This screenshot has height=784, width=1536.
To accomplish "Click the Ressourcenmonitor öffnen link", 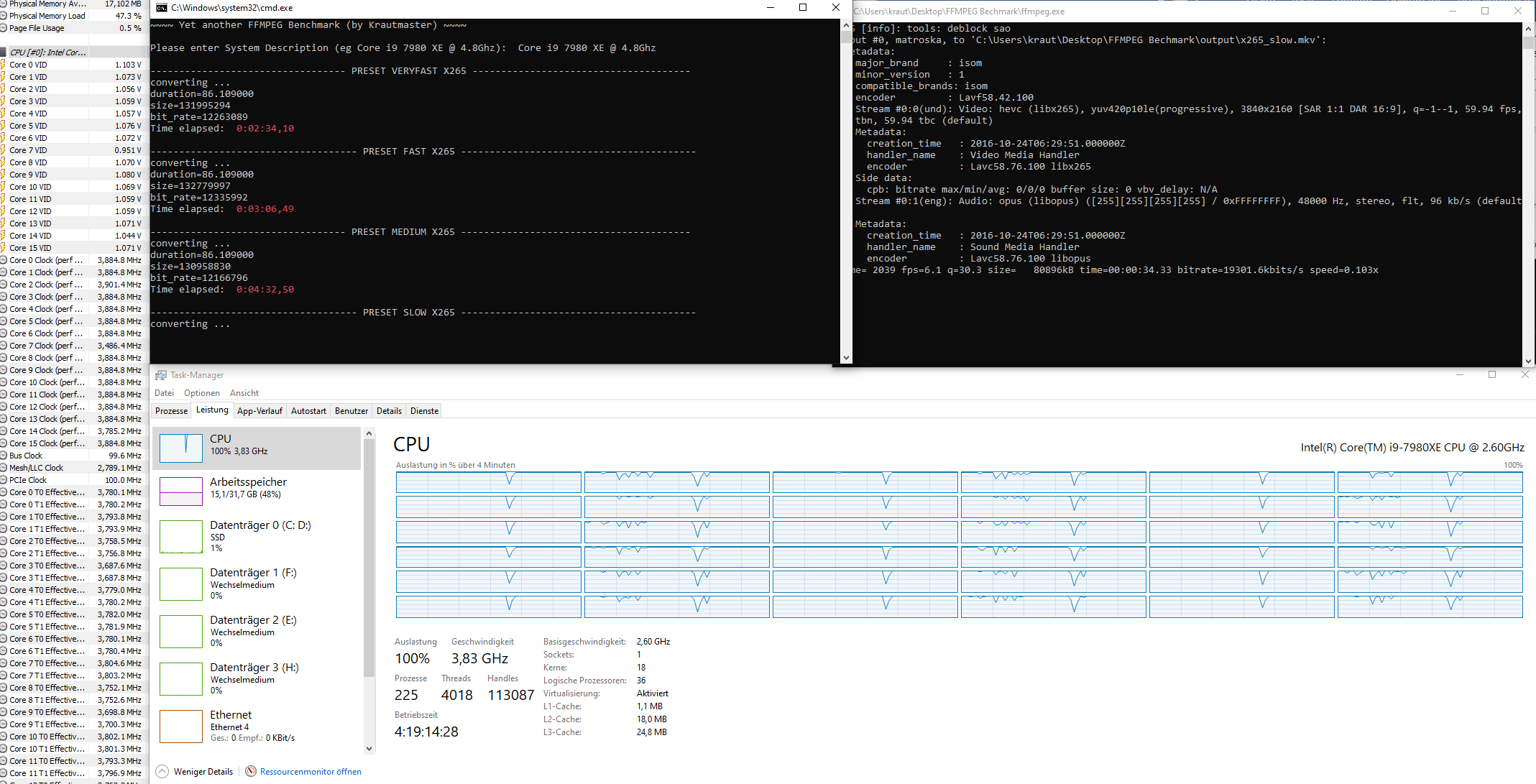I will [311, 772].
